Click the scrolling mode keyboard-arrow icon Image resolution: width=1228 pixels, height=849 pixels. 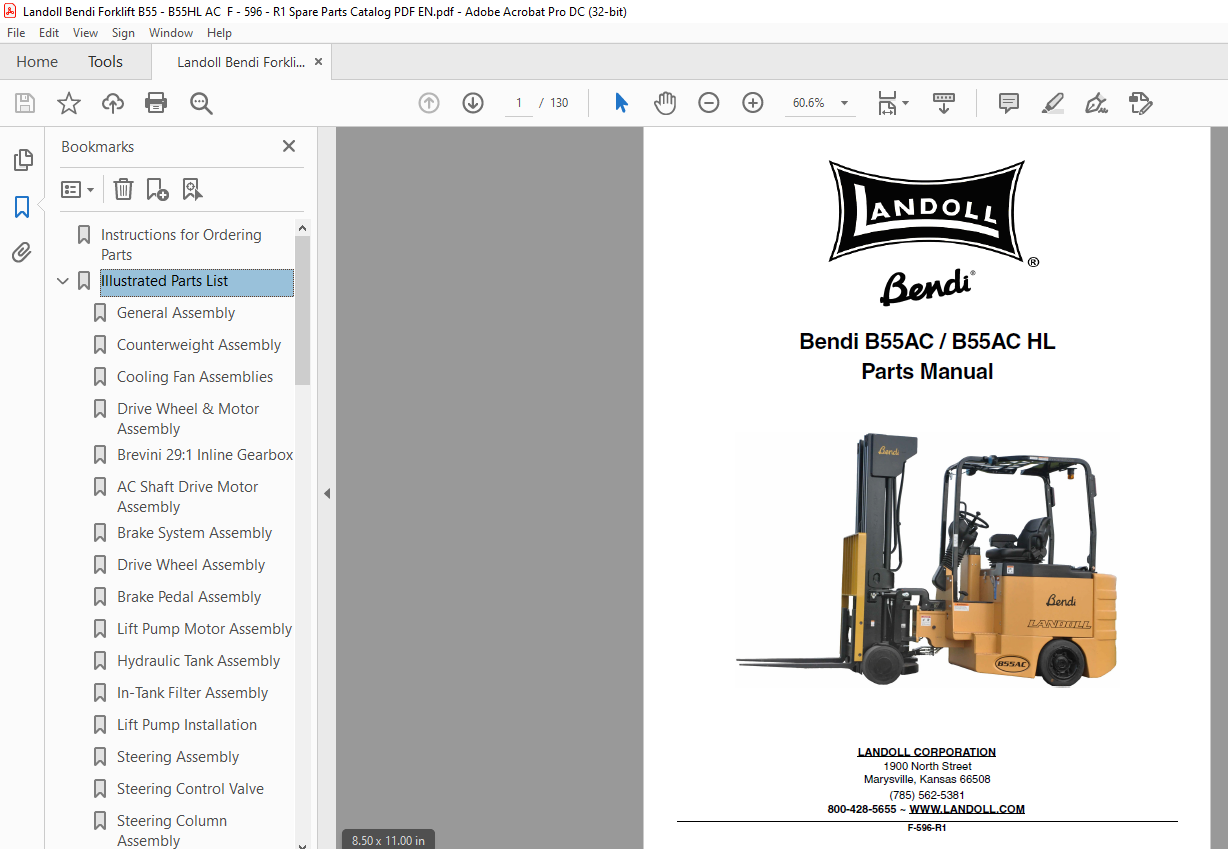point(944,103)
